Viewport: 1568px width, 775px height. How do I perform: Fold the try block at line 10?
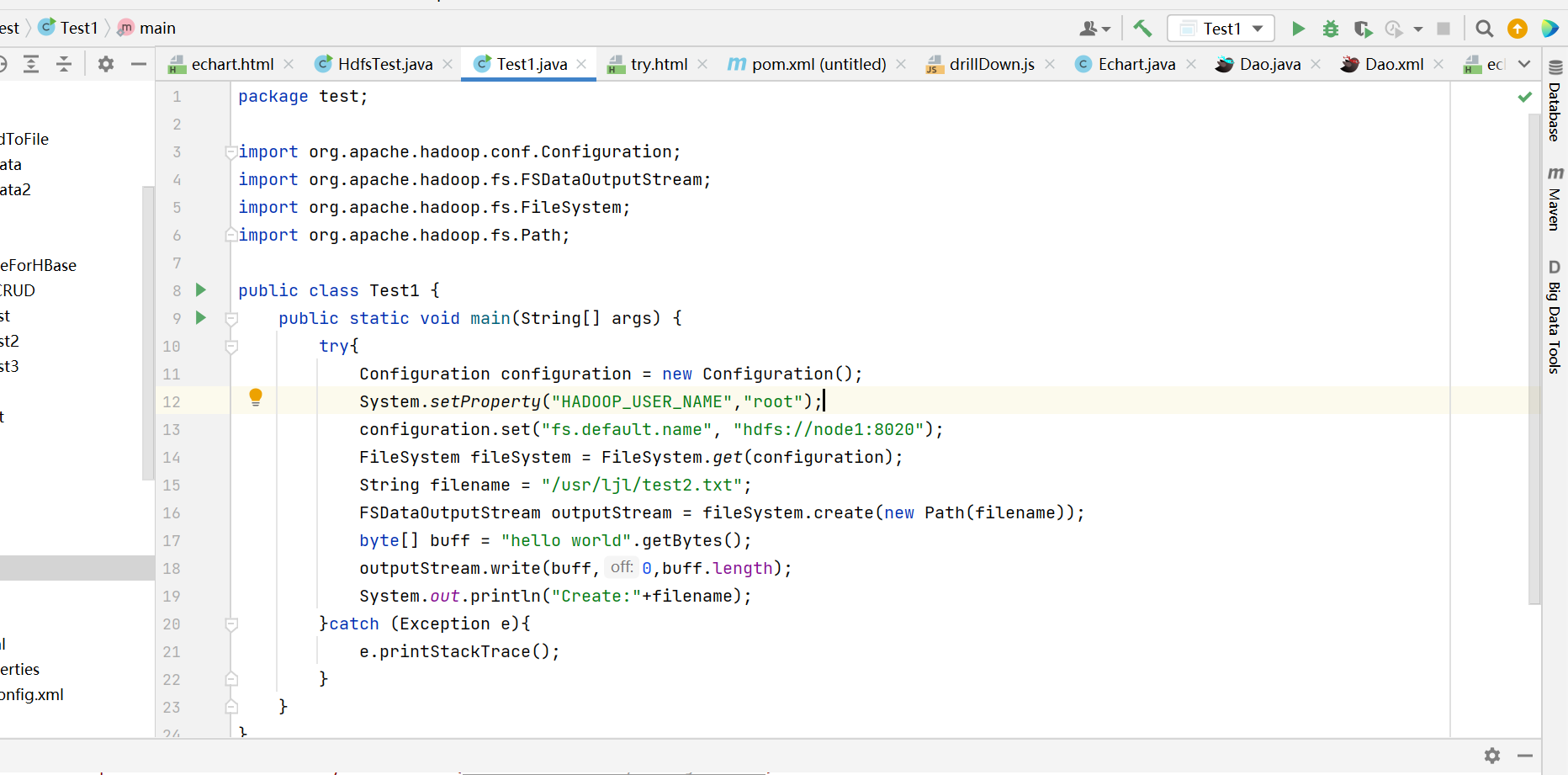pyautogui.click(x=231, y=347)
